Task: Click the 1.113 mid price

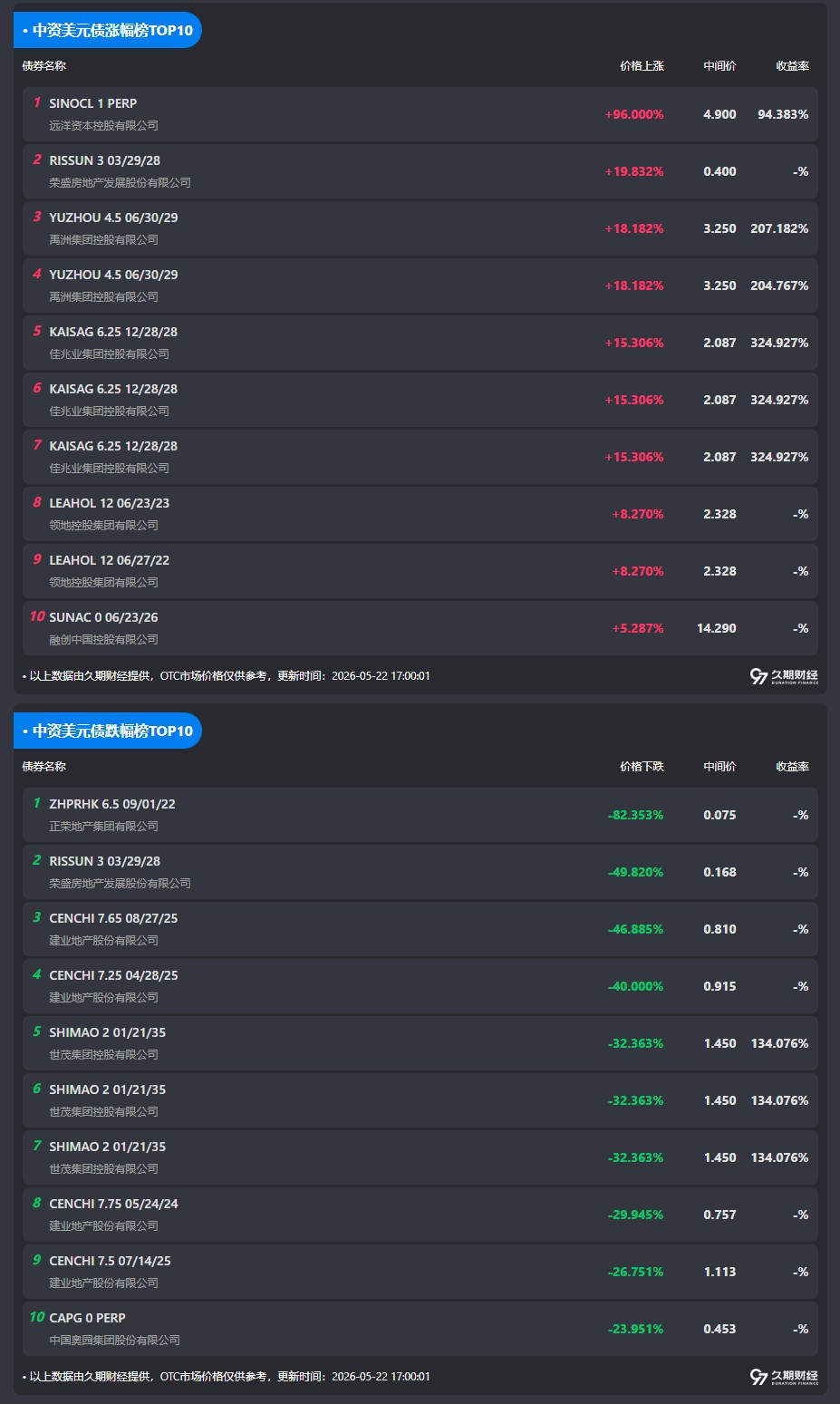Action: click(719, 1273)
